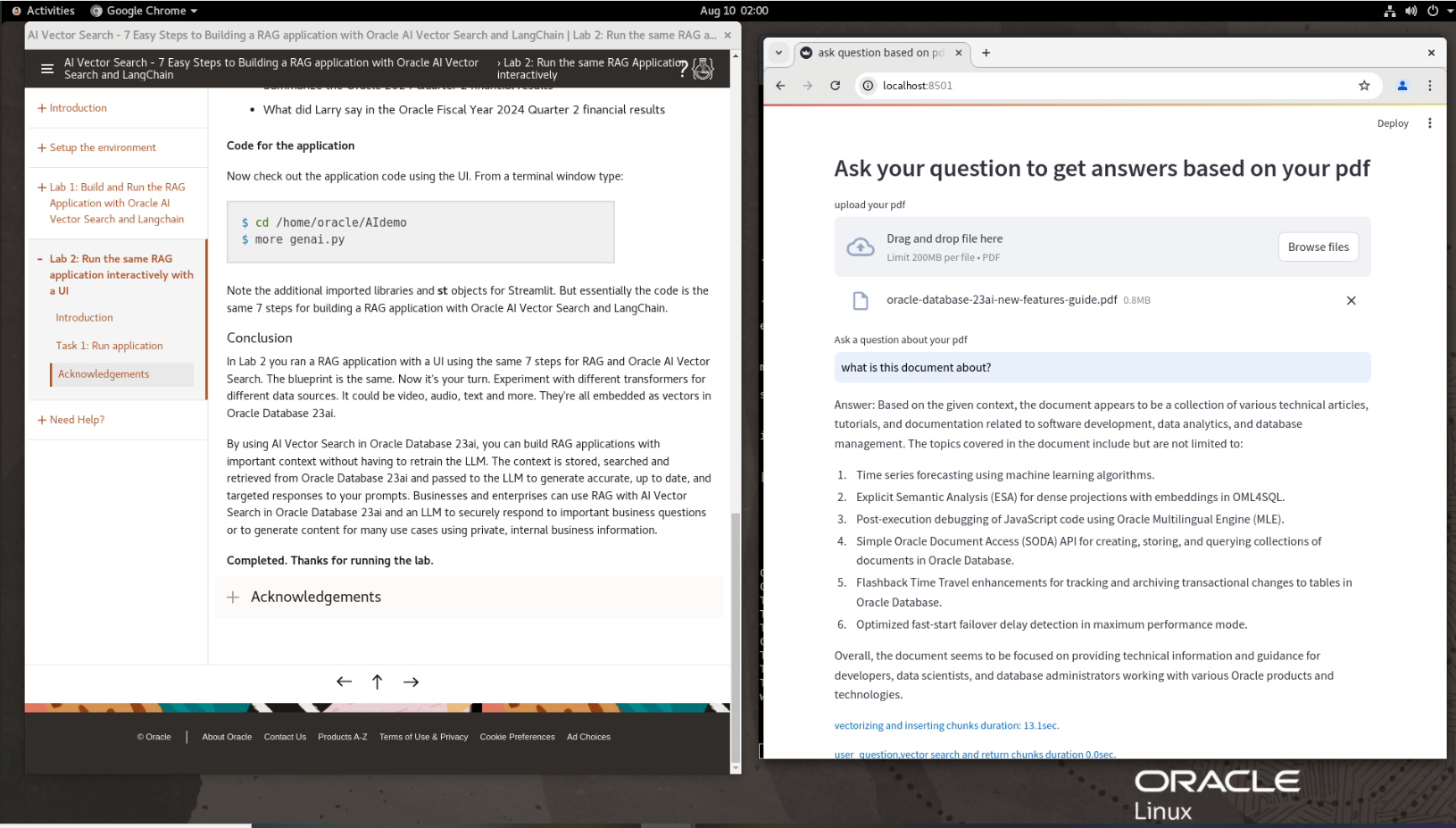Click the previous page left arrow
Image resolution: width=1456 pixels, height=828 pixels.
pyautogui.click(x=344, y=682)
